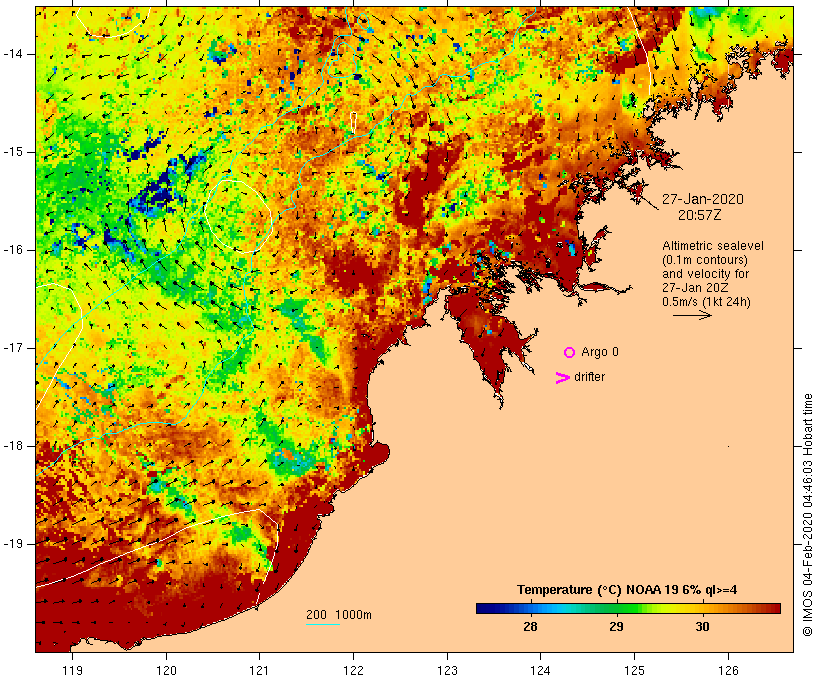
Task: Click the longitude label 120
Action: point(166,670)
